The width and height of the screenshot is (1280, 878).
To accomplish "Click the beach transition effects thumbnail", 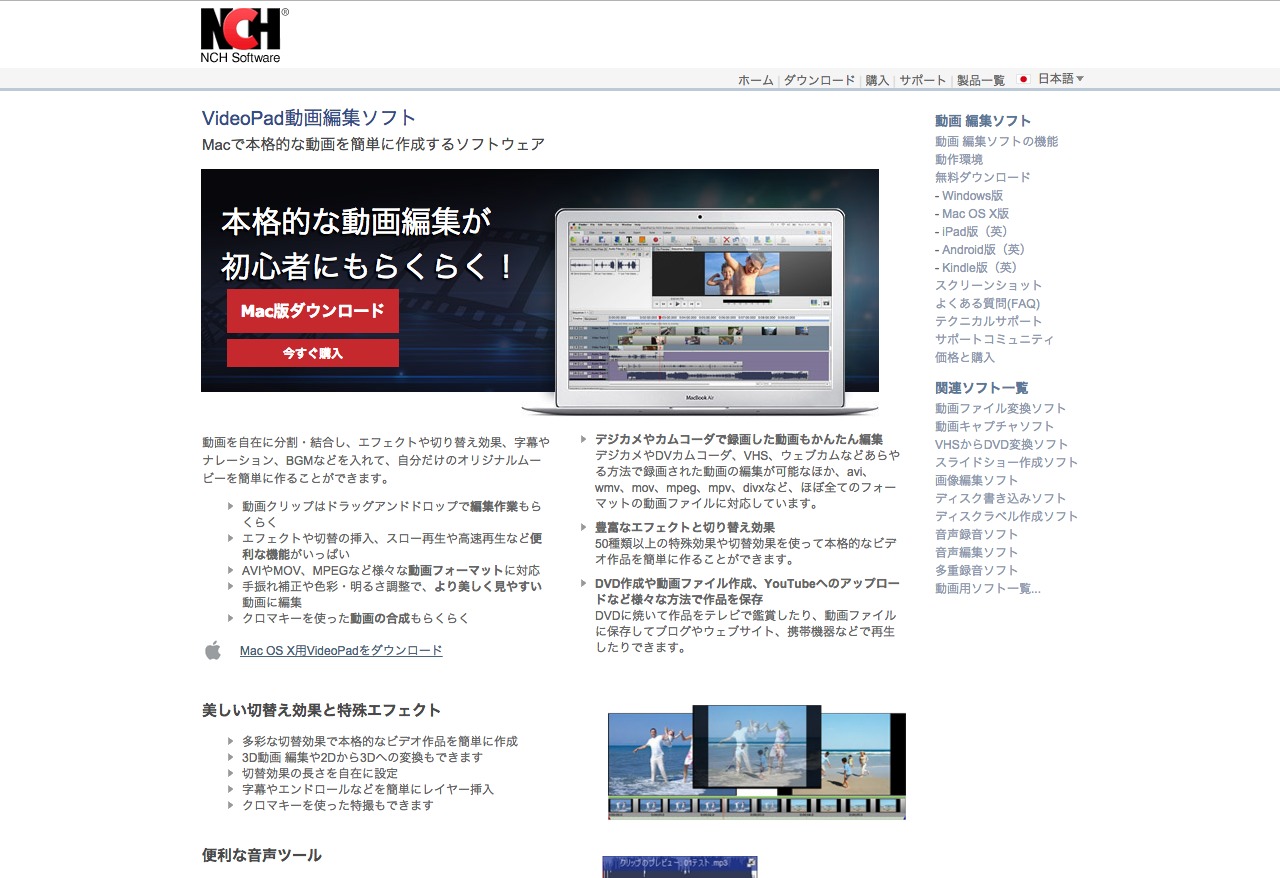I will coord(757,762).
